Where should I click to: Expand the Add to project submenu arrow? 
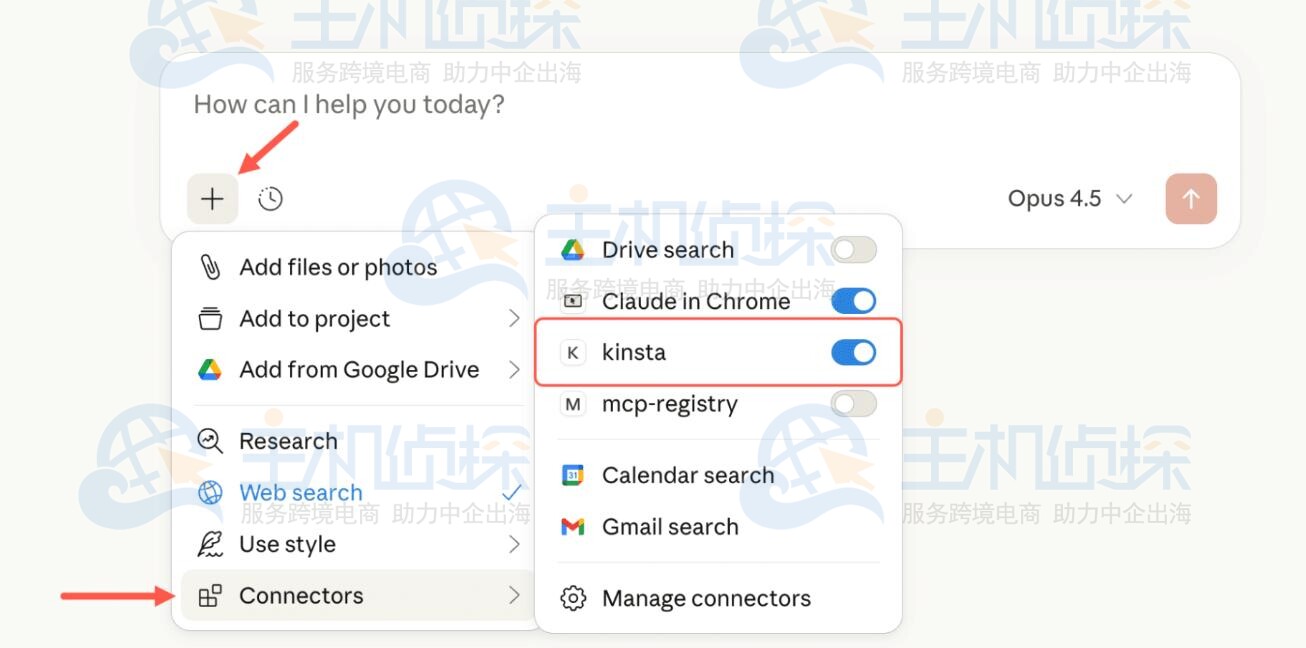514,318
